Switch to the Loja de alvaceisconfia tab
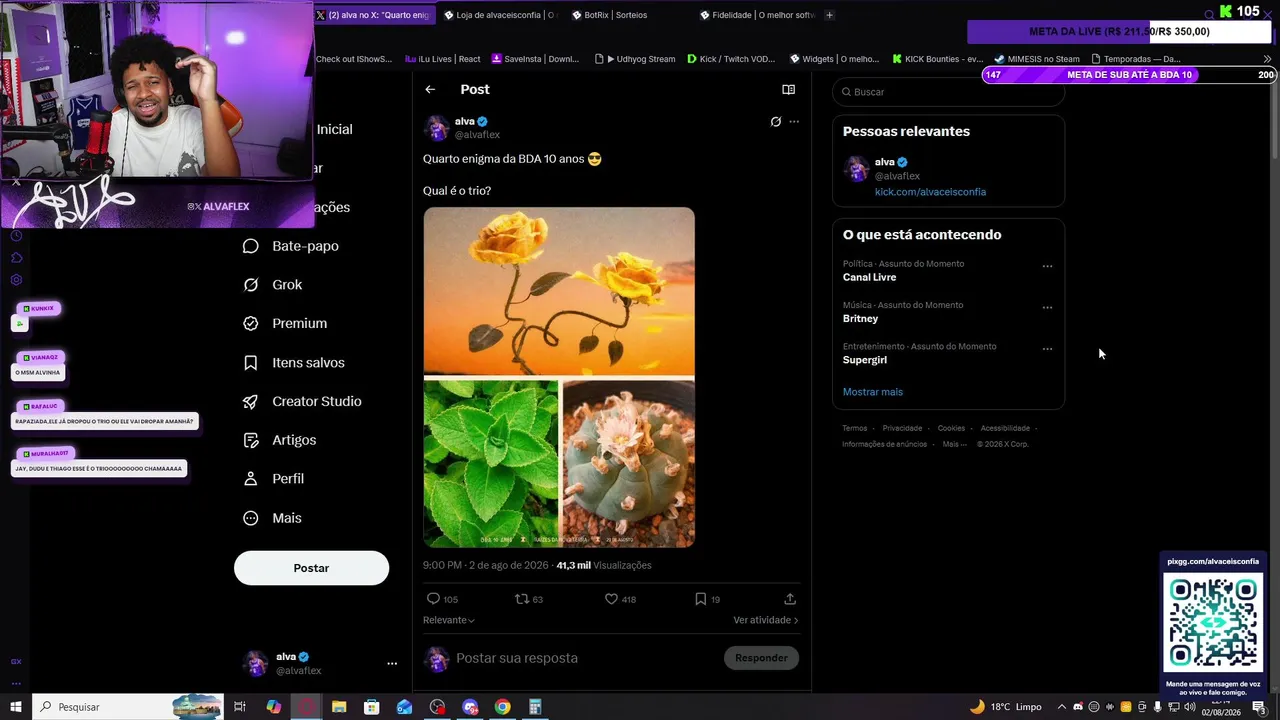This screenshot has height=720, width=1280. 499,15
